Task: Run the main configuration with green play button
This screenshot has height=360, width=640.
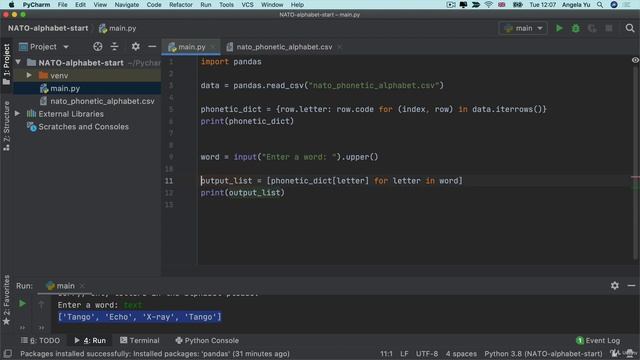Action: click(x=559, y=28)
